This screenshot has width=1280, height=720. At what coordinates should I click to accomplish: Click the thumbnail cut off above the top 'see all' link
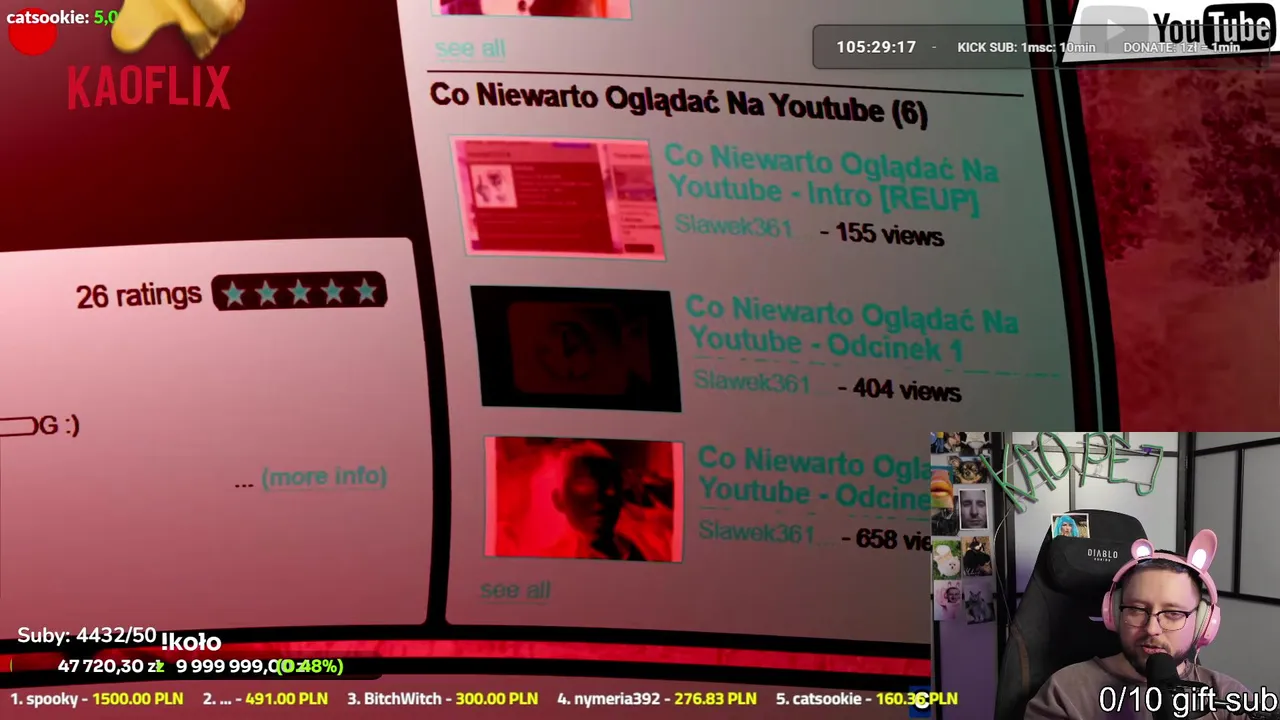534,8
